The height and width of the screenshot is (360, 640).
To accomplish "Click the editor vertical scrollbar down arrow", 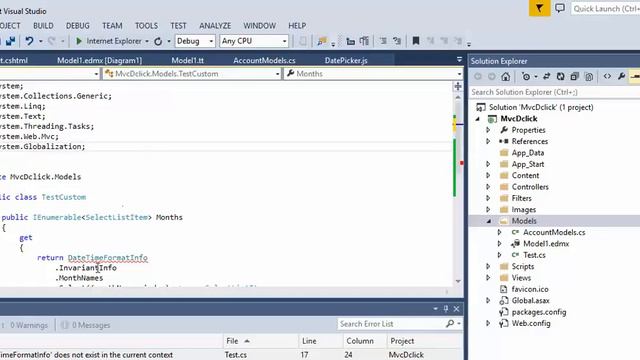I will tap(458, 281).
